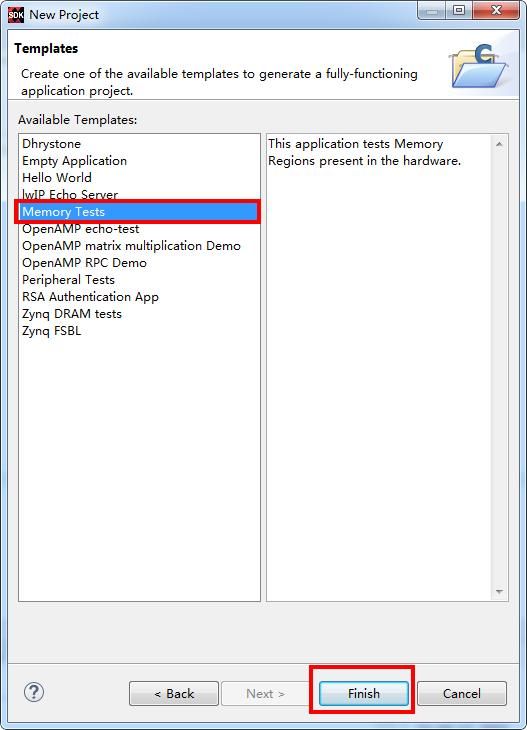Cancel the New Project wizard
Image resolution: width=527 pixels, height=730 pixels.
click(461, 694)
